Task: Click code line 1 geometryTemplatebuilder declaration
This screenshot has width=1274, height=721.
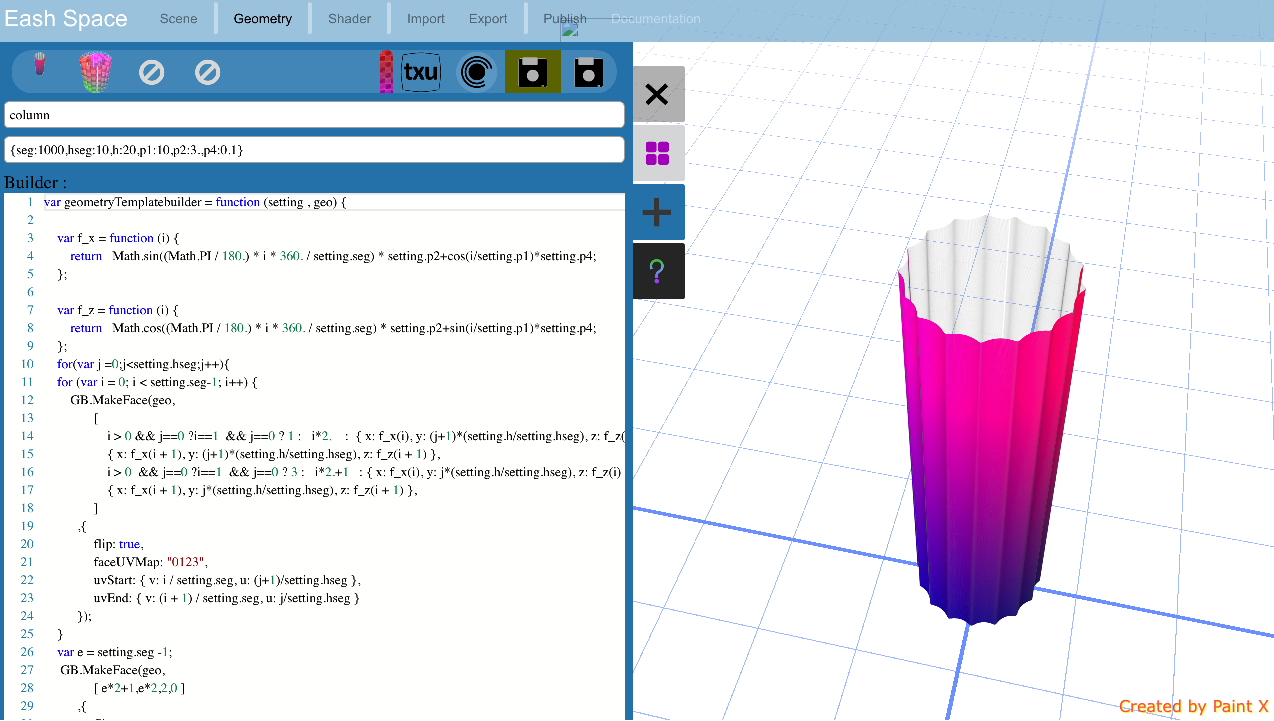Action: (195, 202)
